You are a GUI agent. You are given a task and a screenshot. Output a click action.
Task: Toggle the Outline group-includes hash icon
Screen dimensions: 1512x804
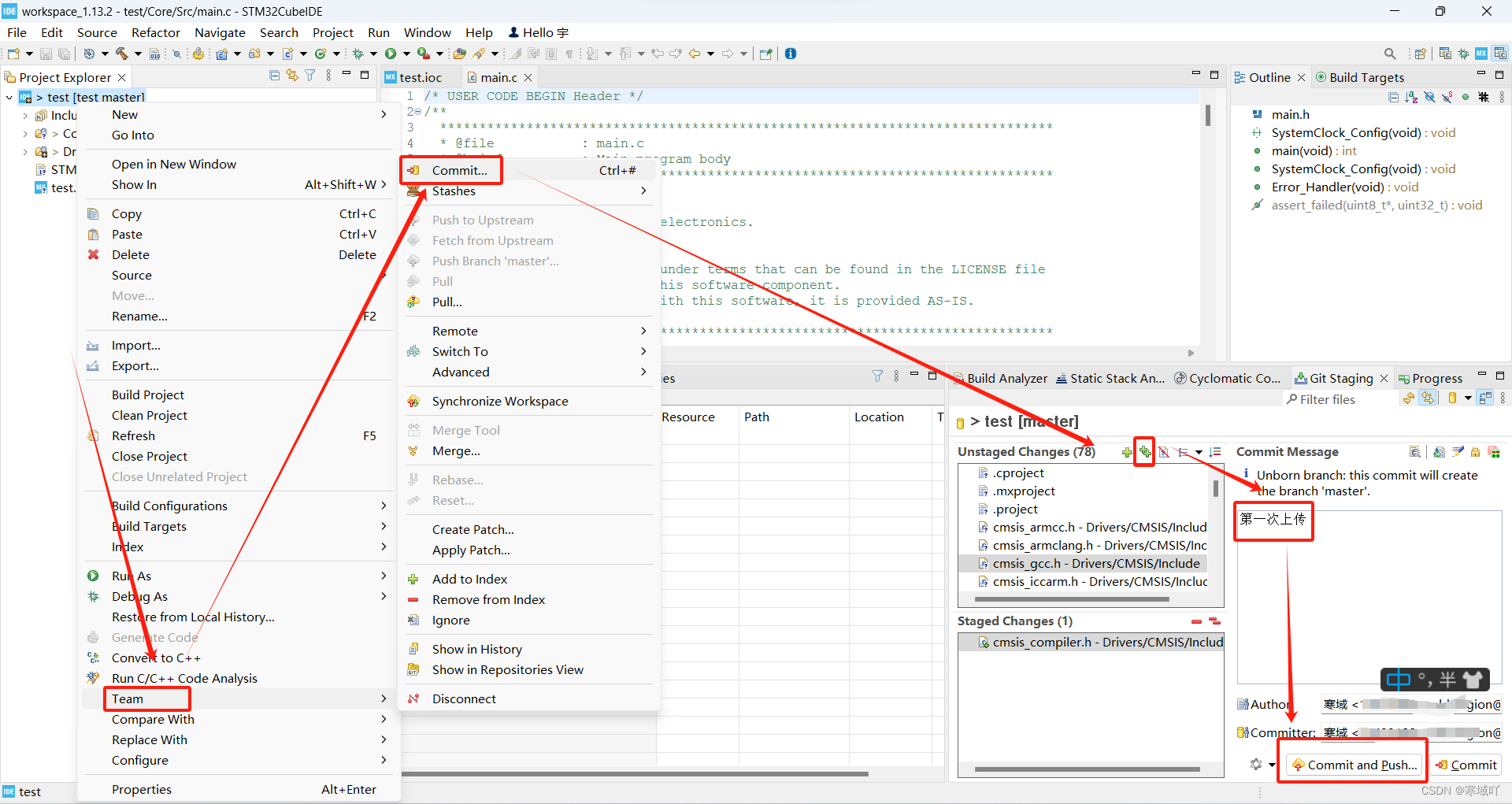click(x=1484, y=97)
